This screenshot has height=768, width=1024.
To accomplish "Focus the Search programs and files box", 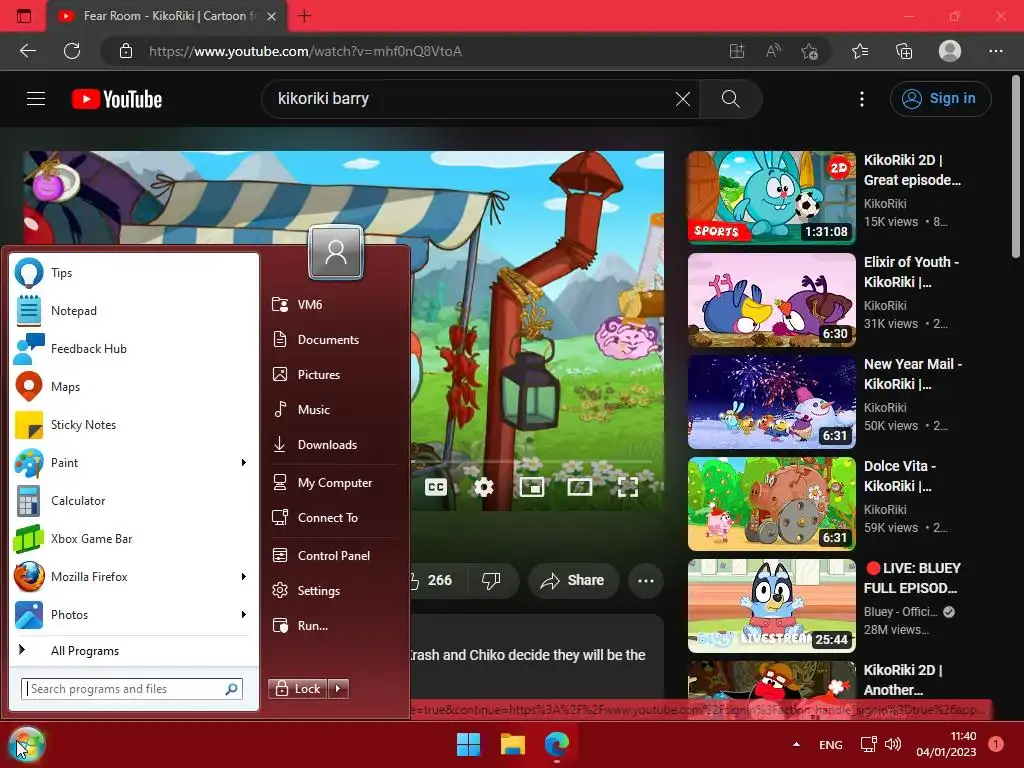I will (131, 689).
